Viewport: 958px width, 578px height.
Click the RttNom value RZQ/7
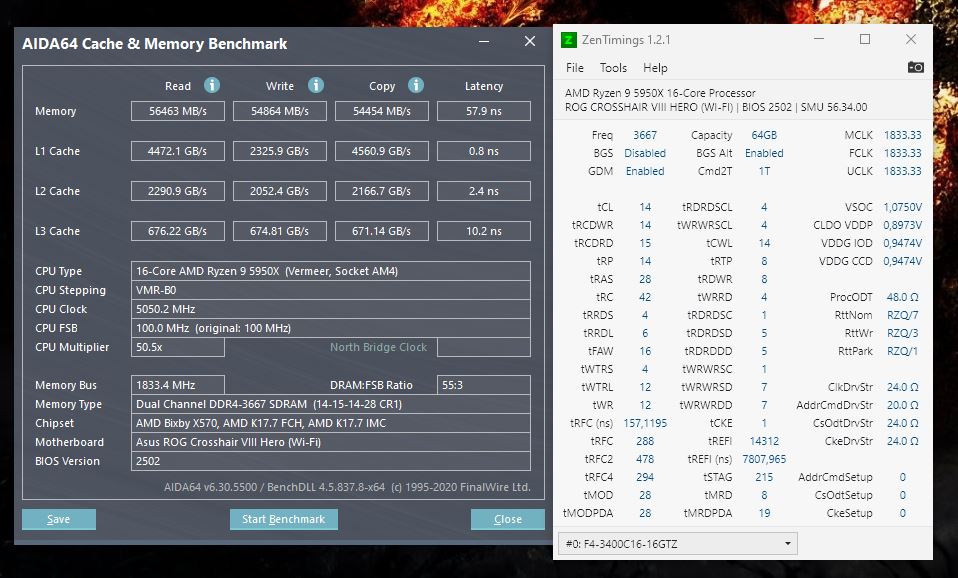pos(902,315)
